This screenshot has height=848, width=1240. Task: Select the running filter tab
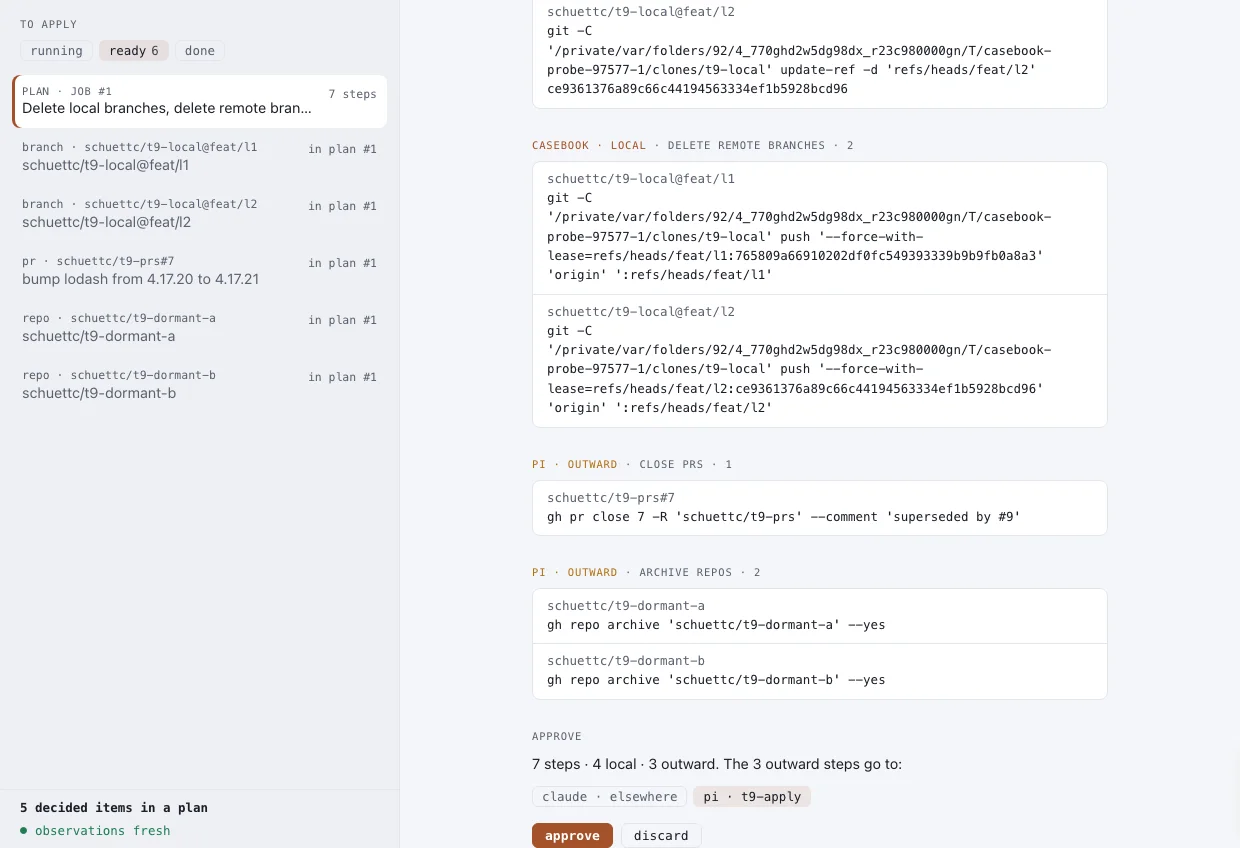click(x=56, y=51)
